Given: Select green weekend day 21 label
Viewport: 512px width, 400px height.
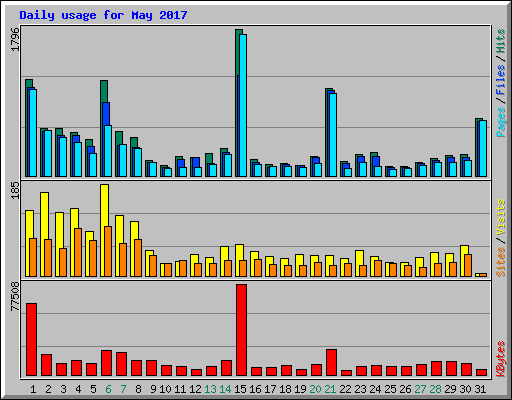Looking at the screenshot, I should point(330,389).
